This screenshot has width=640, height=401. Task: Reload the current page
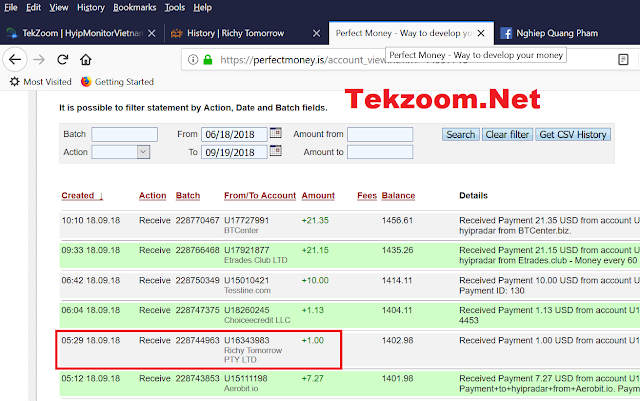(62, 60)
